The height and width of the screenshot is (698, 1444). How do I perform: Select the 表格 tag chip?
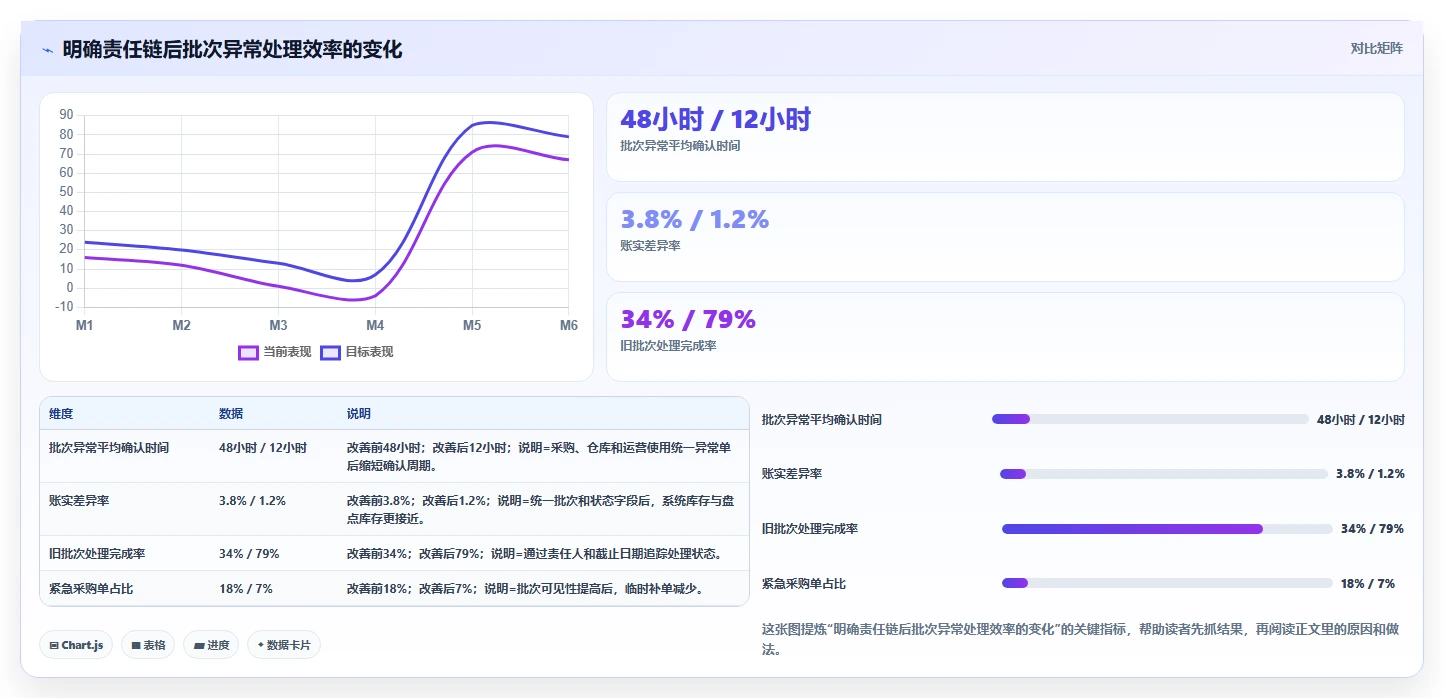click(x=148, y=645)
